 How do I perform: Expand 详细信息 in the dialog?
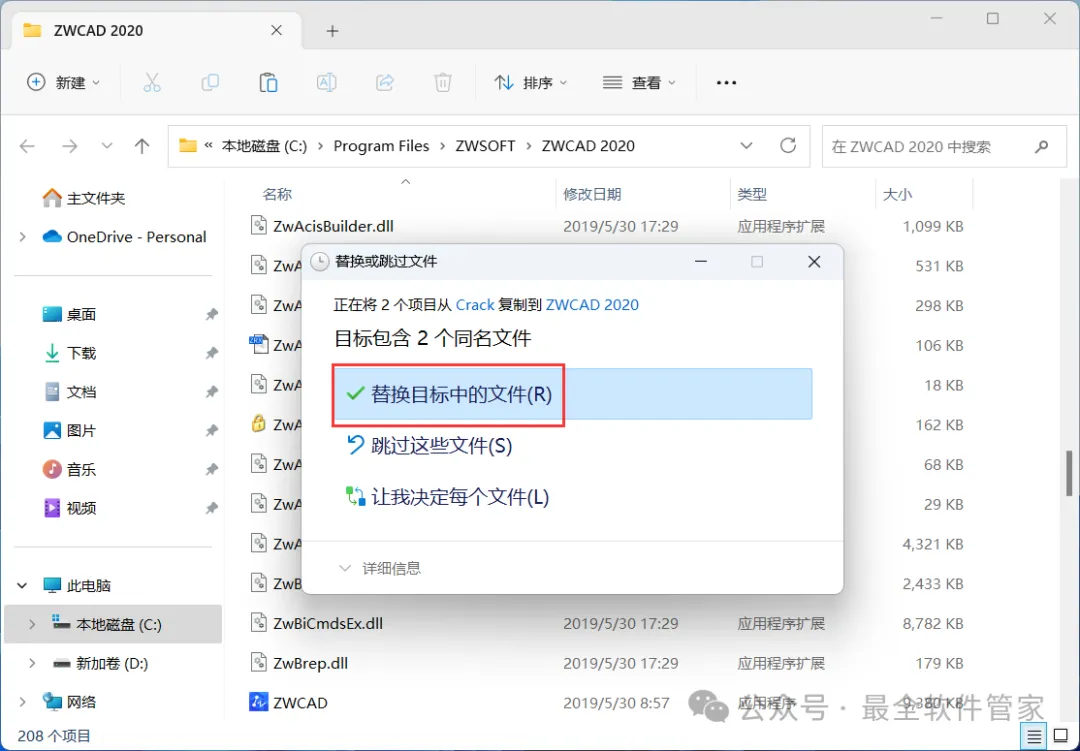tap(380, 568)
